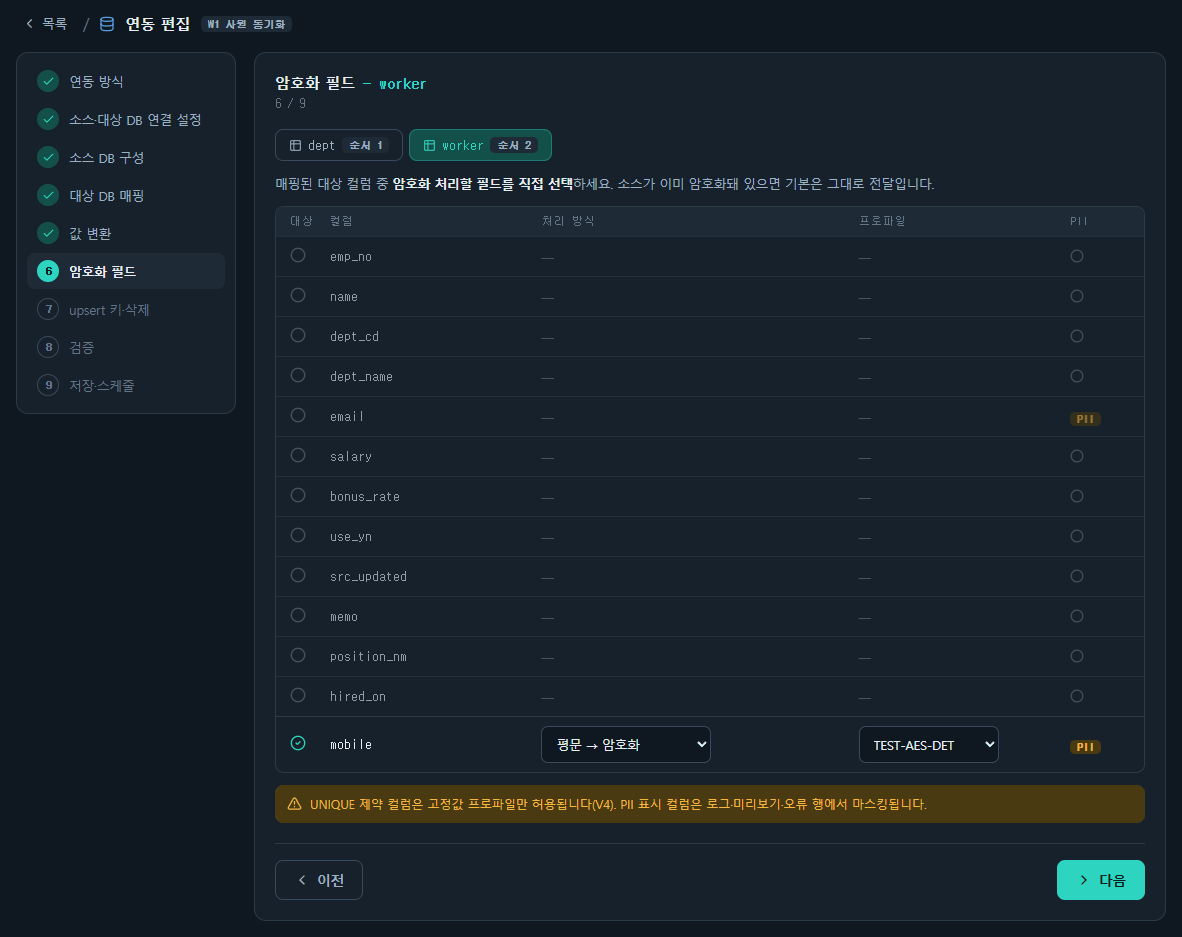Click the hired_on column name
Viewport: 1182px width, 937px height.
pyautogui.click(x=357, y=697)
